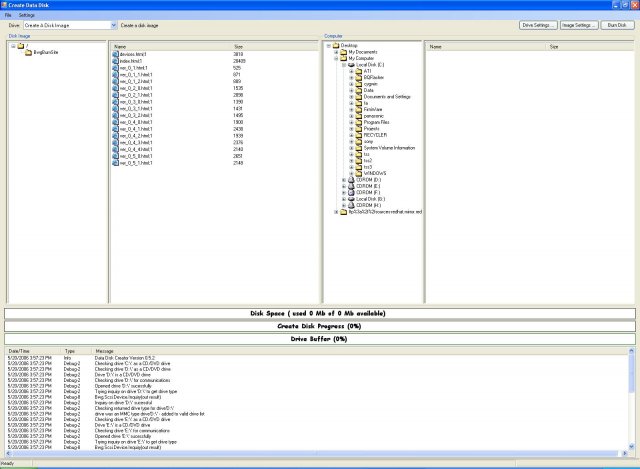Sort disk image files by Size column
Image resolution: width=640 pixels, height=469 pixels.
coord(239,46)
